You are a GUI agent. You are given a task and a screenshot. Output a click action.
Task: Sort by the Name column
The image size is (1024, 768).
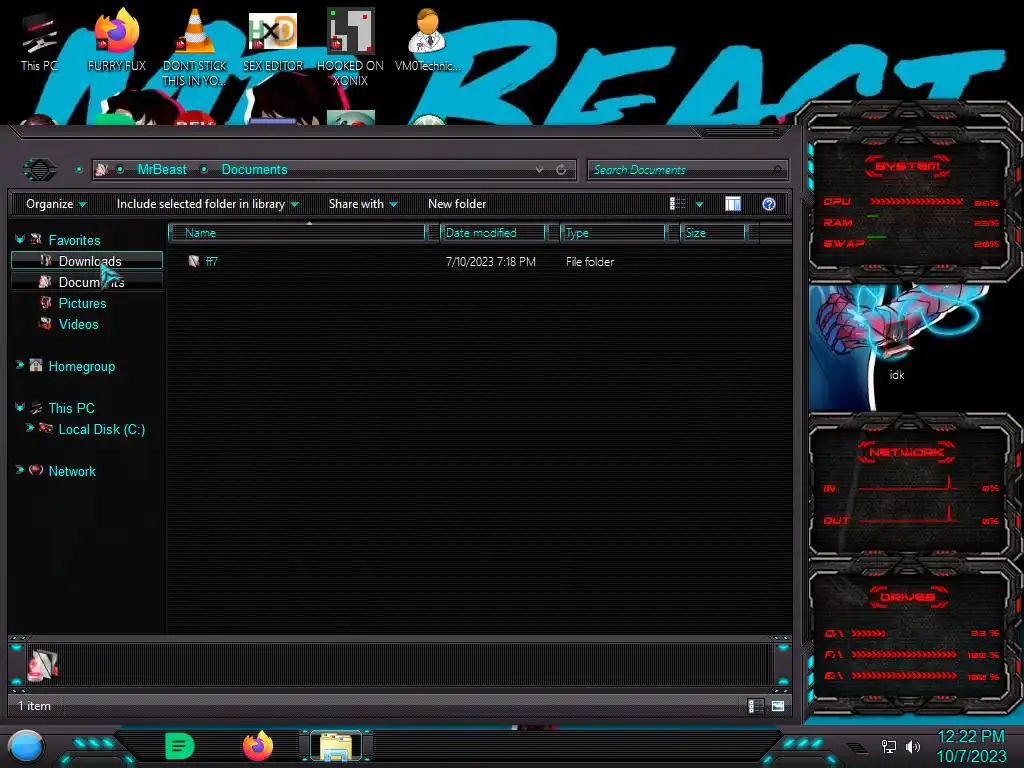point(297,232)
